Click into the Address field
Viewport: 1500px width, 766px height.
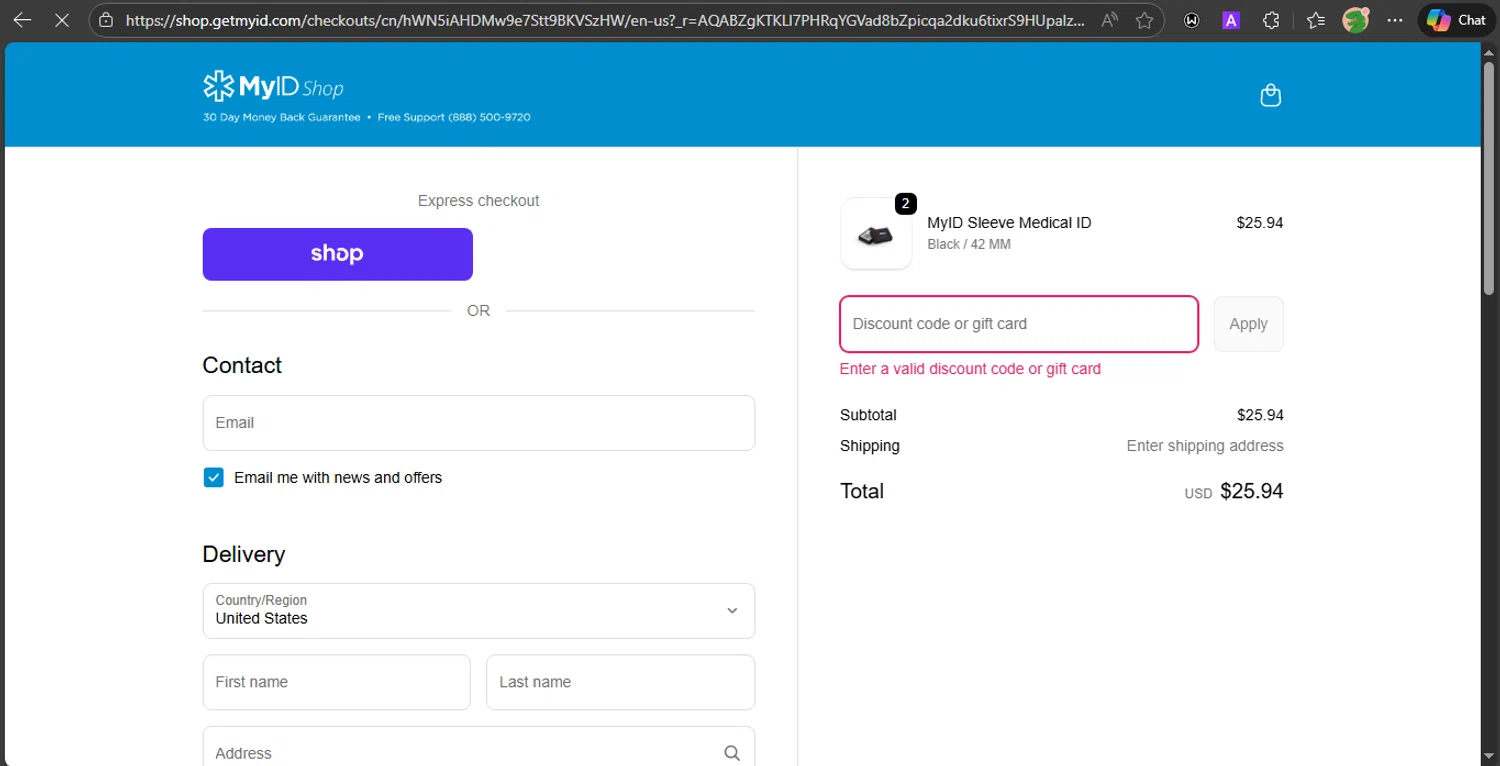[479, 746]
